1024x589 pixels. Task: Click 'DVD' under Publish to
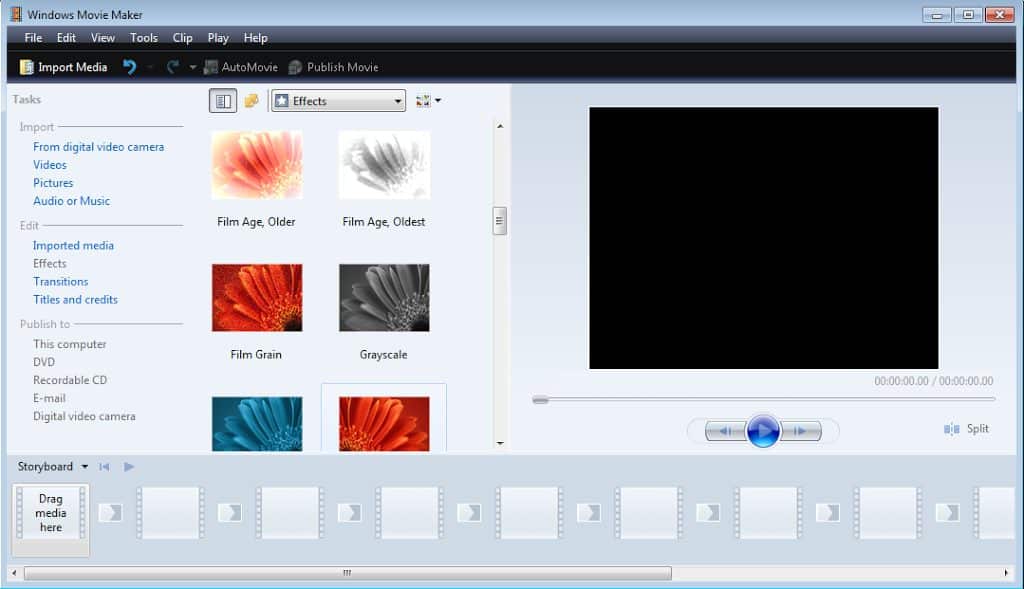(x=44, y=362)
